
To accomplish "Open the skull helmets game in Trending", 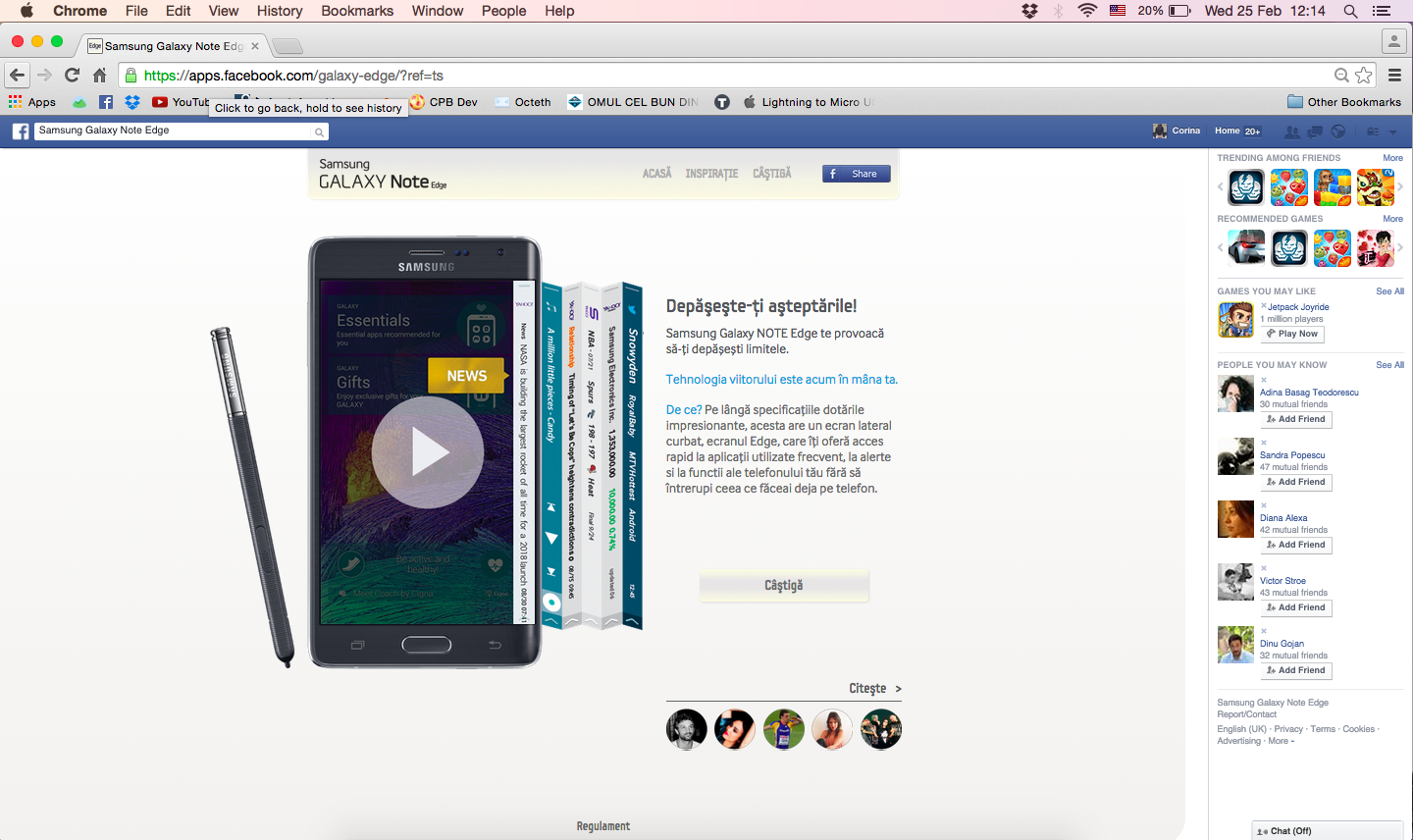I will [1246, 186].
